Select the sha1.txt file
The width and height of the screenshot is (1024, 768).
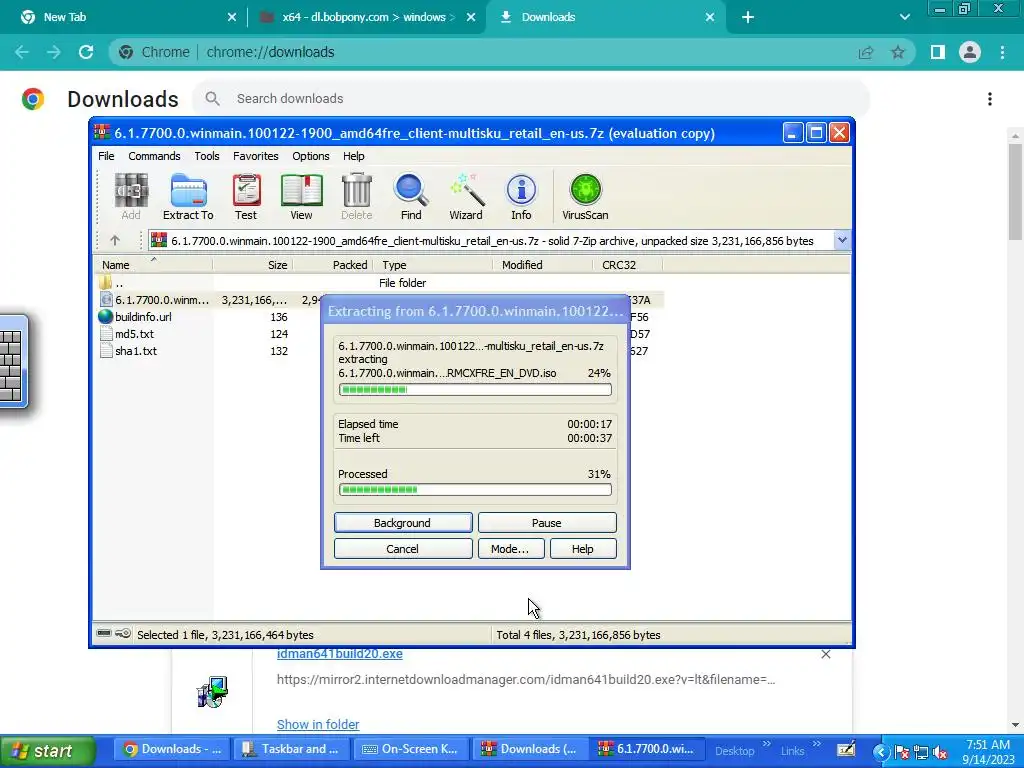coord(136,351)
